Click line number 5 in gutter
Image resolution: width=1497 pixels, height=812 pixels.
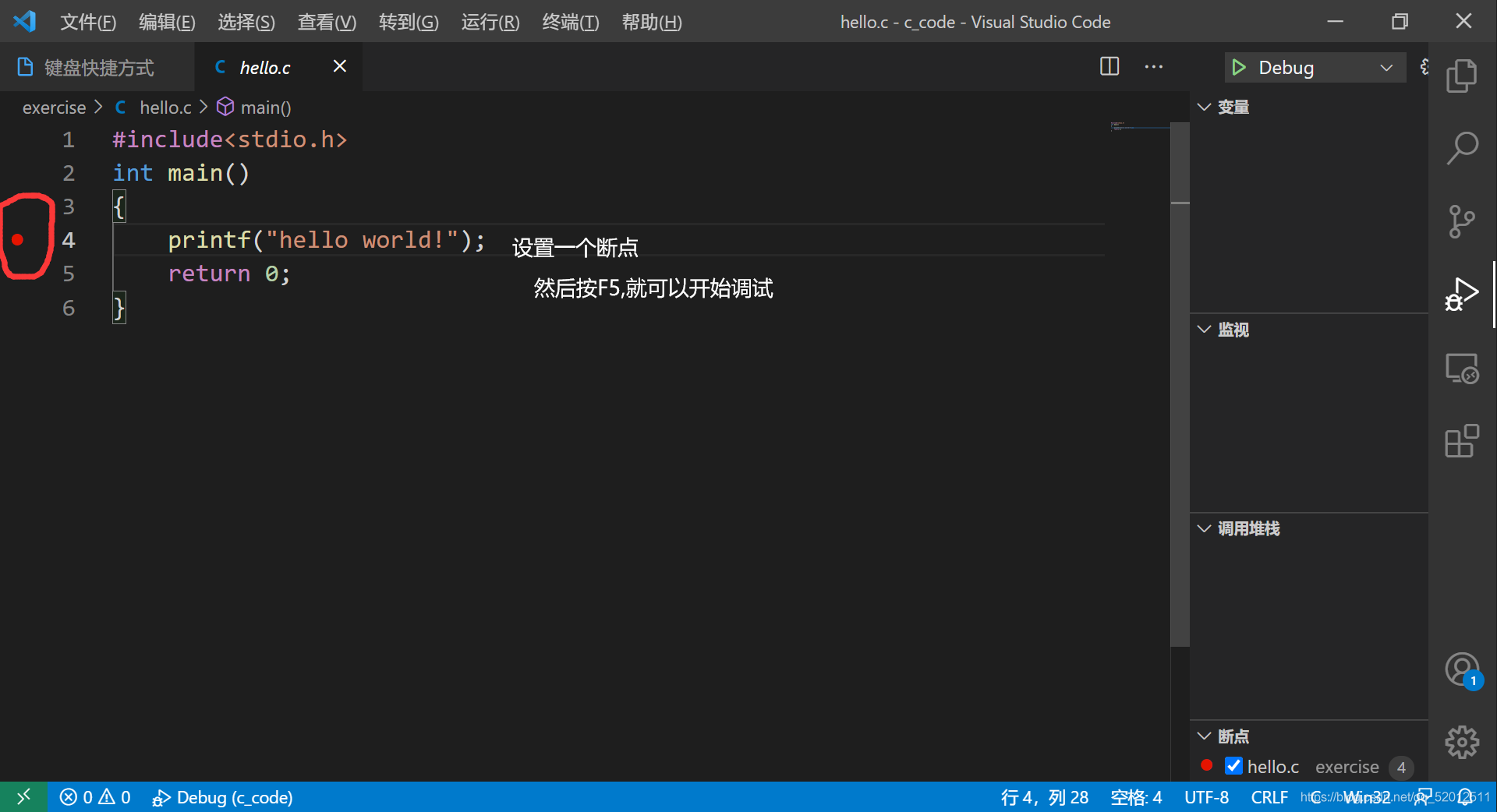69,274
